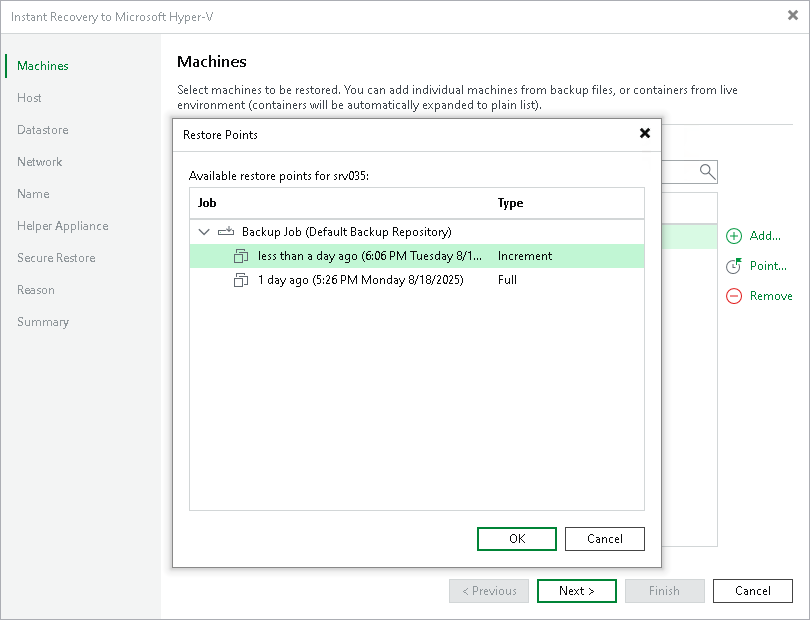
Task: Click the Job column header
Action: (x=205, y=203)
